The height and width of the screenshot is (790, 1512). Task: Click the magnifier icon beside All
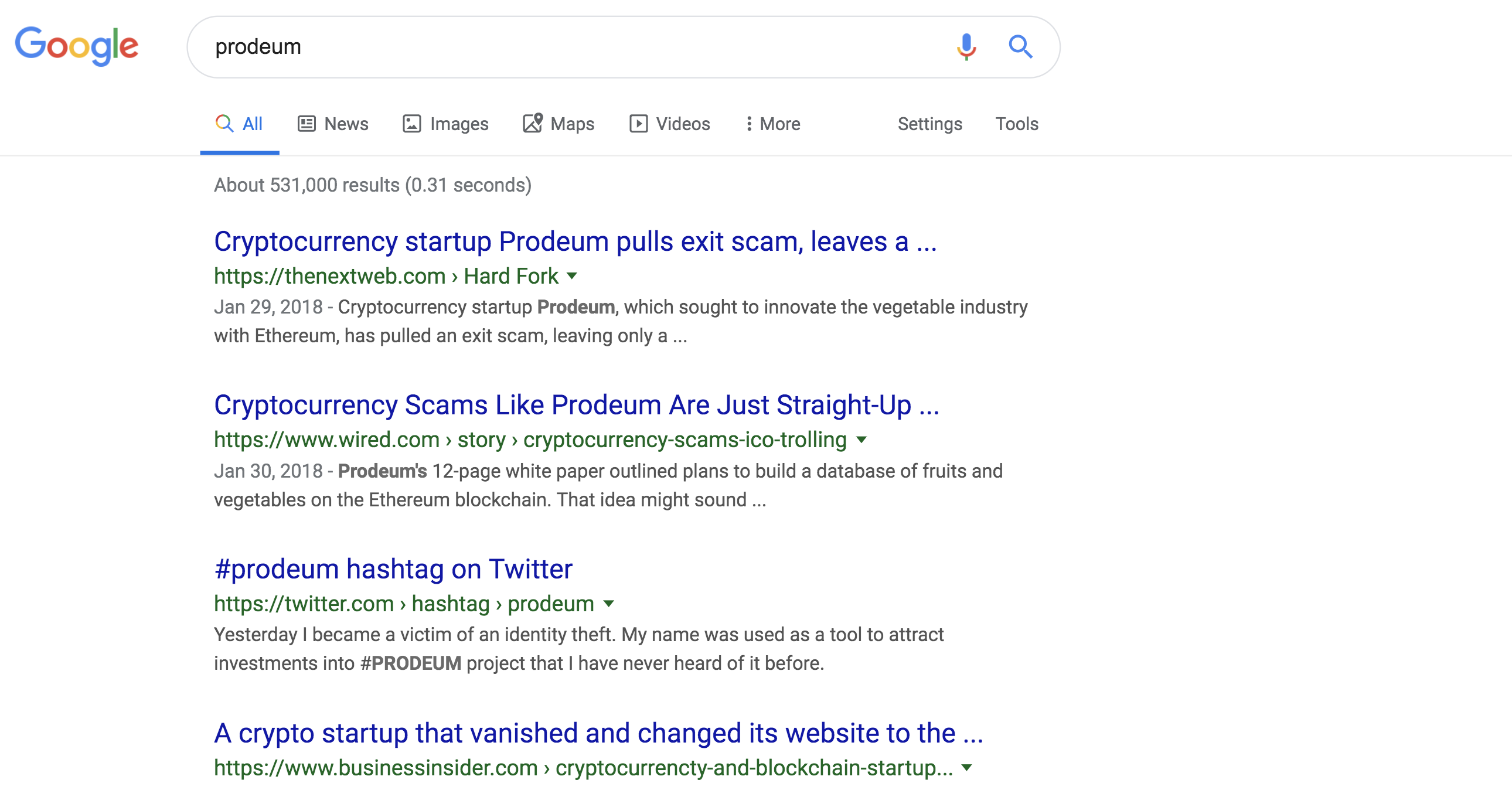(224, 123)
